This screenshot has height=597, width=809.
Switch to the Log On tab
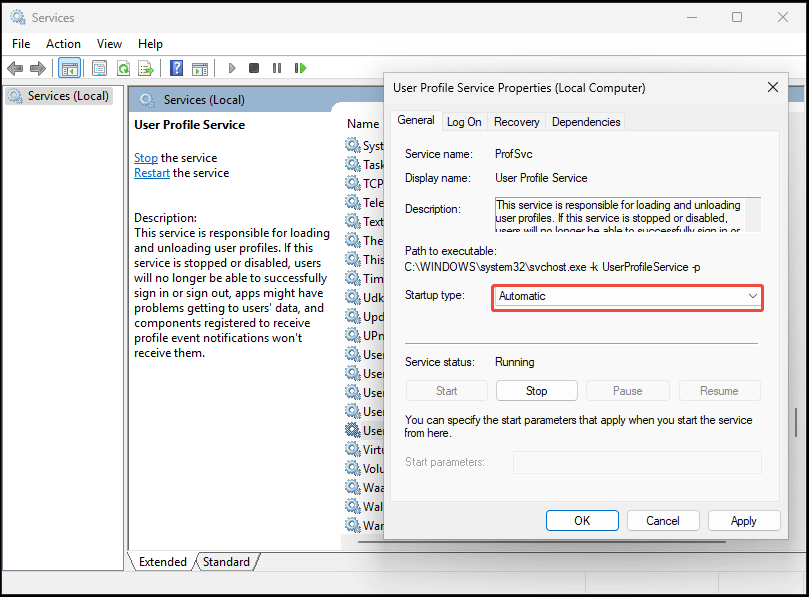[x=464, y=122]
